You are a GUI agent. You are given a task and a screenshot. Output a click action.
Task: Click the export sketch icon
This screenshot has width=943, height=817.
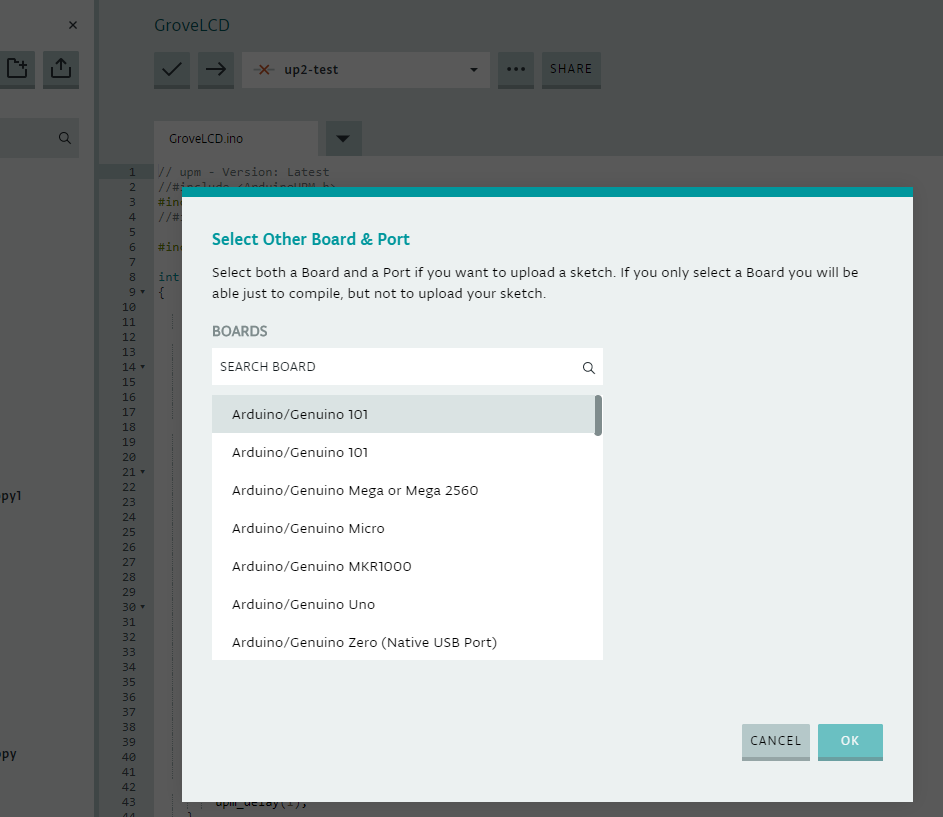pyautogui.click(x=60, y=69)
